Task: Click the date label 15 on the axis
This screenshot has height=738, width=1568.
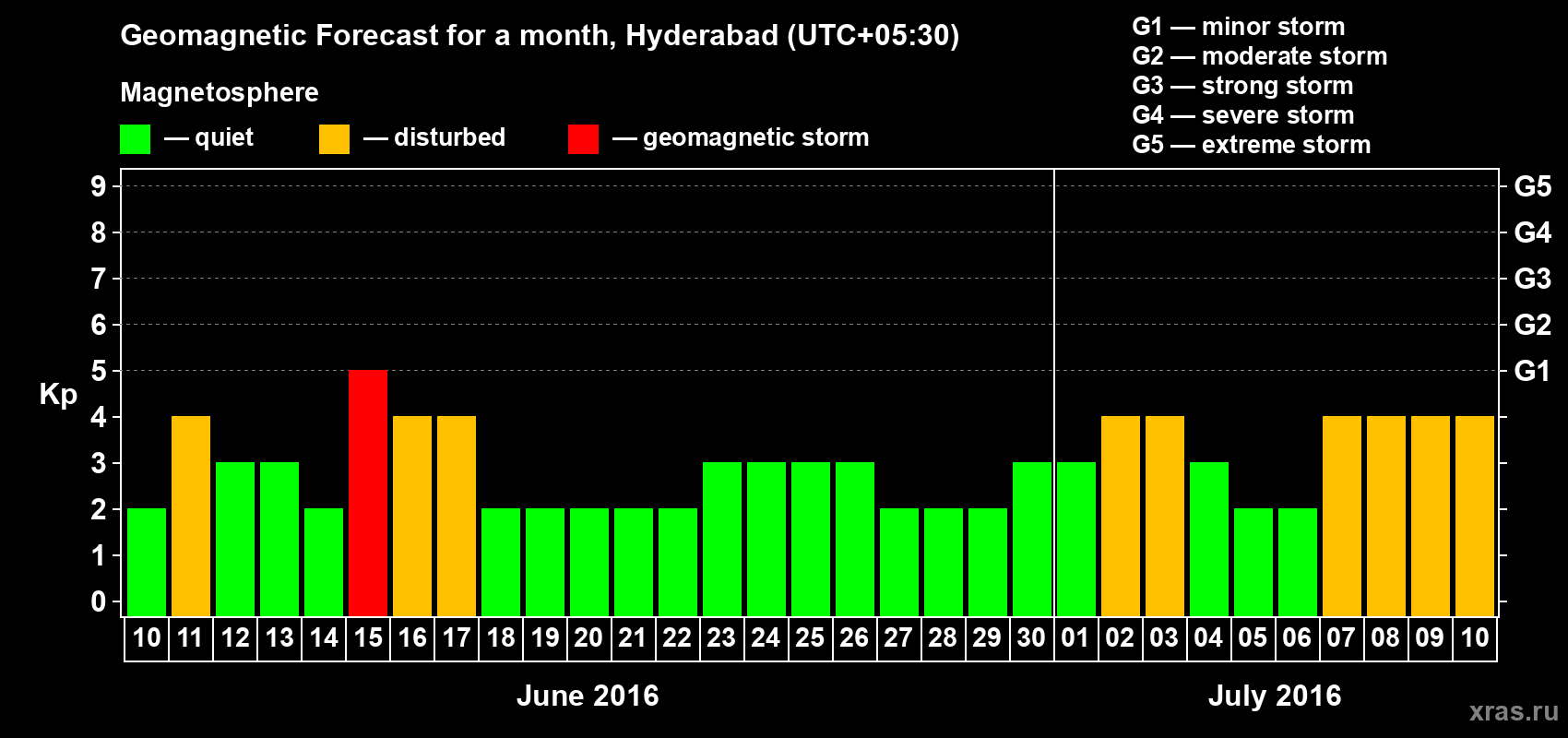Action: pyautogui.click(x=368, y=638)
